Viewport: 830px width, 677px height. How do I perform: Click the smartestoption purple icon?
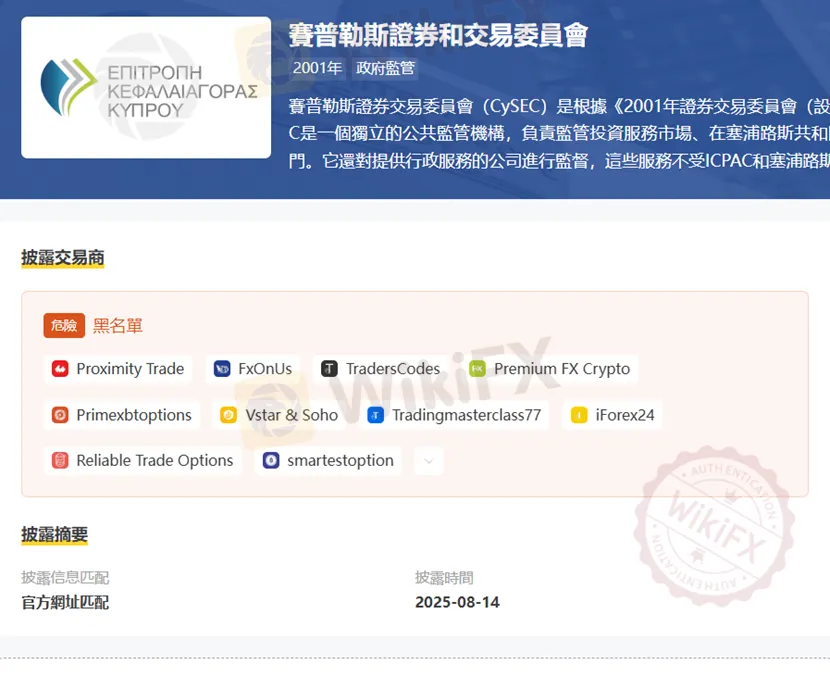point(271,460)
